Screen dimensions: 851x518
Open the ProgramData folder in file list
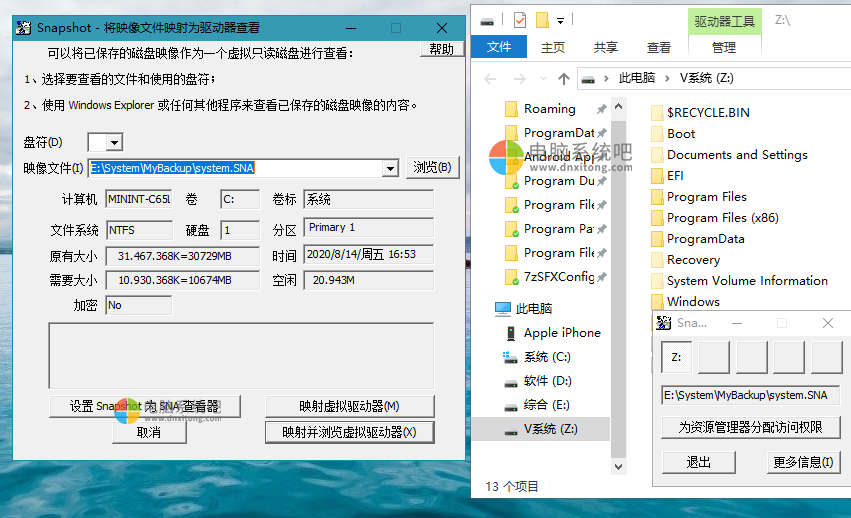pyautogui.click(x=698, y=239)
